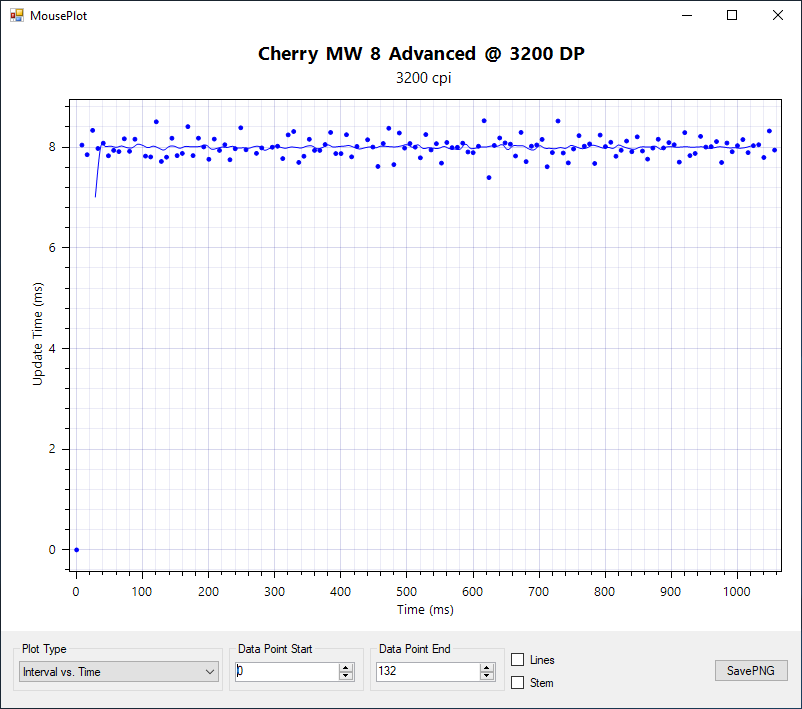Decrease Data Point End with down arrow
This screenshot has width=802, height=709.
[487, 676]
